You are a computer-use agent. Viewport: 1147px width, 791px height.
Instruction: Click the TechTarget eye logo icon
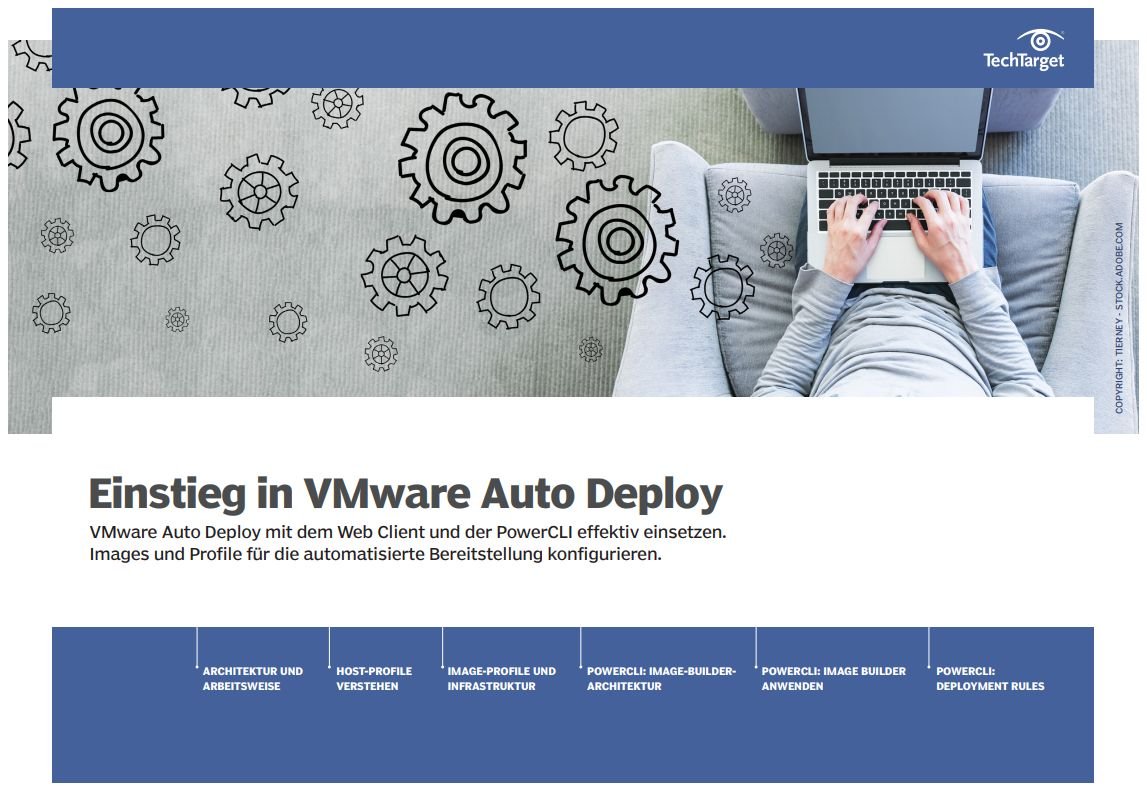[x=1040, y=40]
